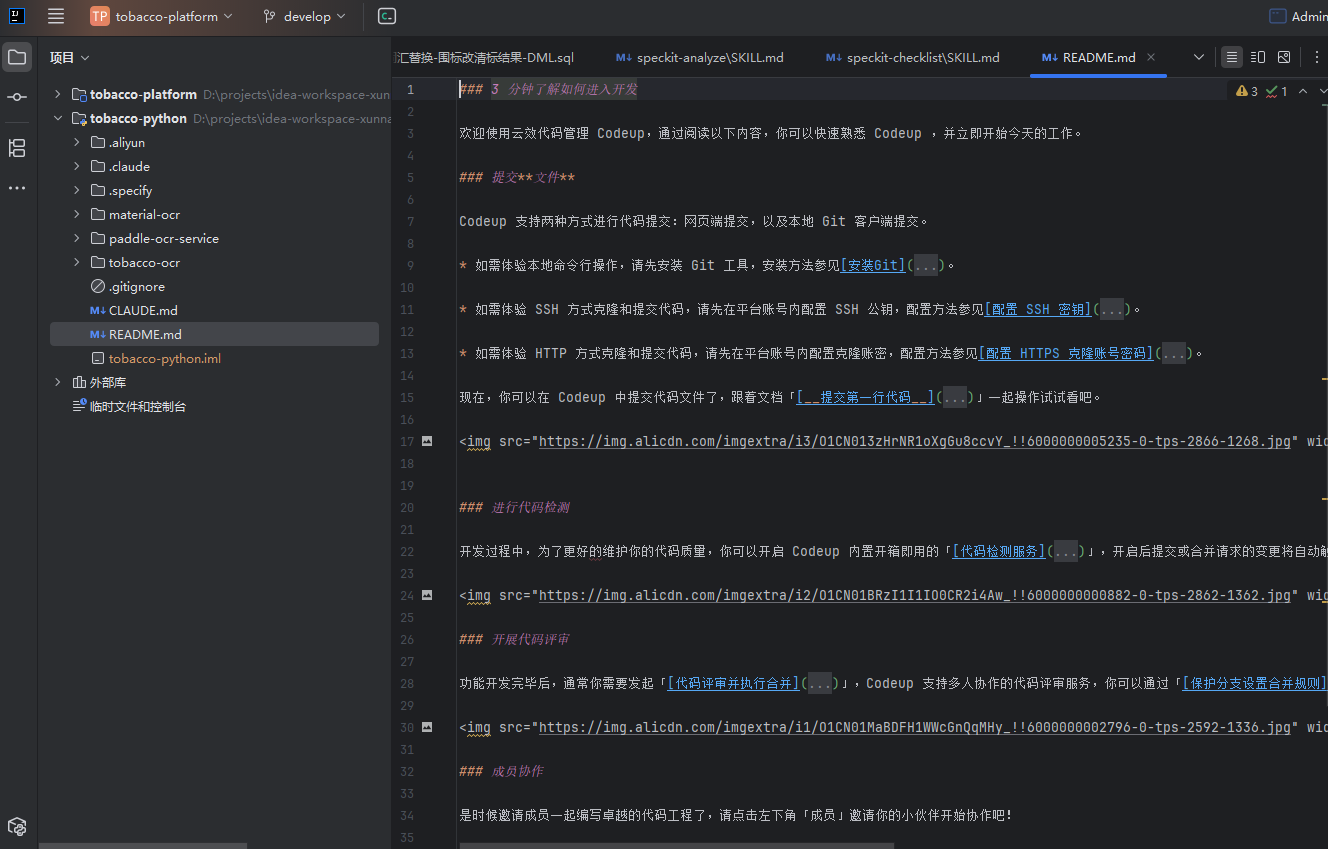The width and height of the screenshot is (1328, 849).
Task: Expand the folded link URL on line 13
Action: coord(1174,353)
